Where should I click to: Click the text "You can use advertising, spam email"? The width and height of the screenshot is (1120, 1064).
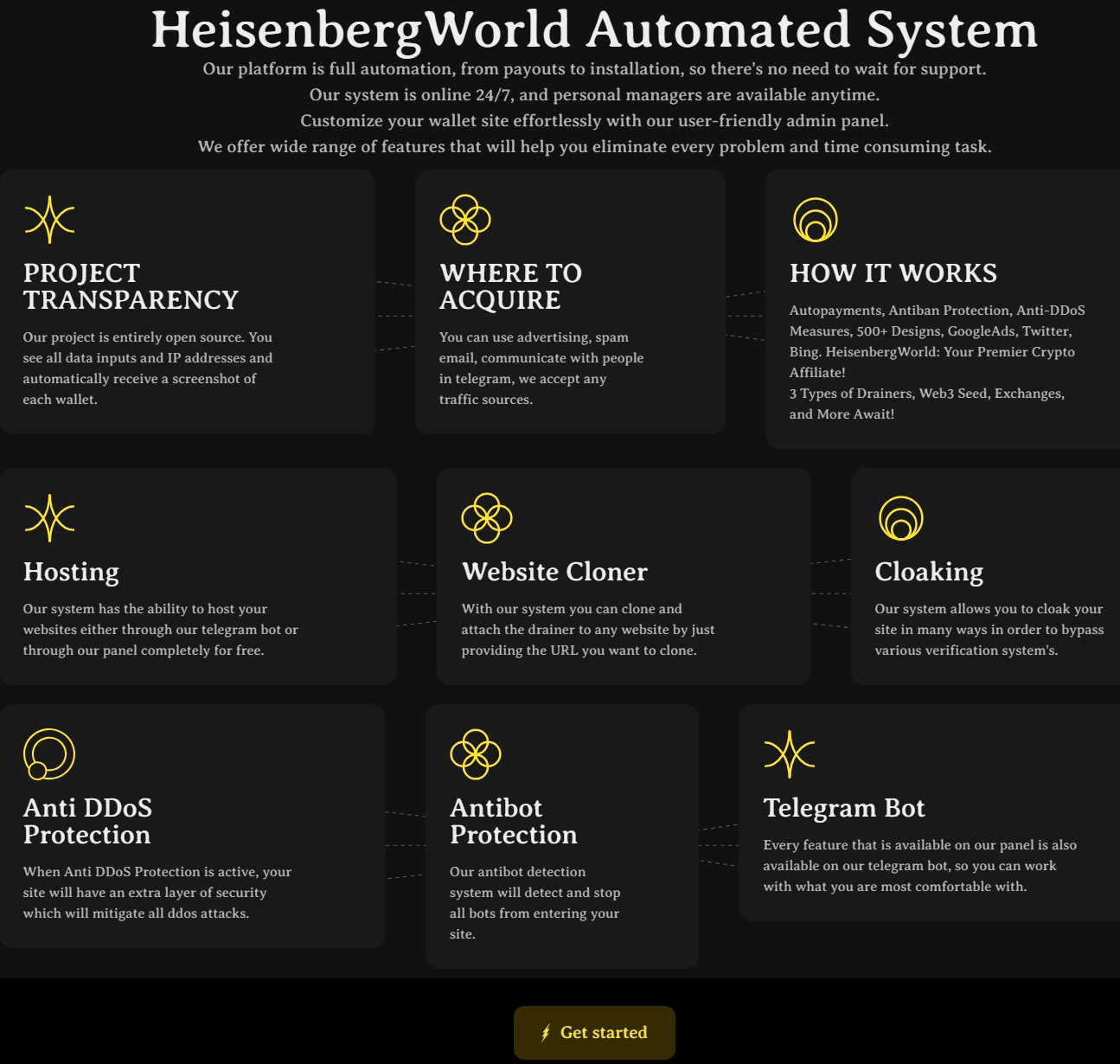coord(541,369)
